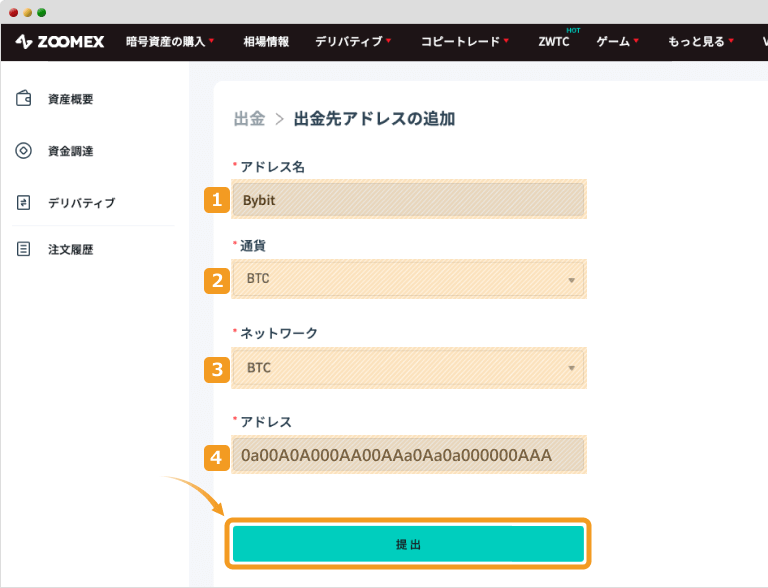Focus the アドレス input field

pyautogui.click(x=408, y=455)
